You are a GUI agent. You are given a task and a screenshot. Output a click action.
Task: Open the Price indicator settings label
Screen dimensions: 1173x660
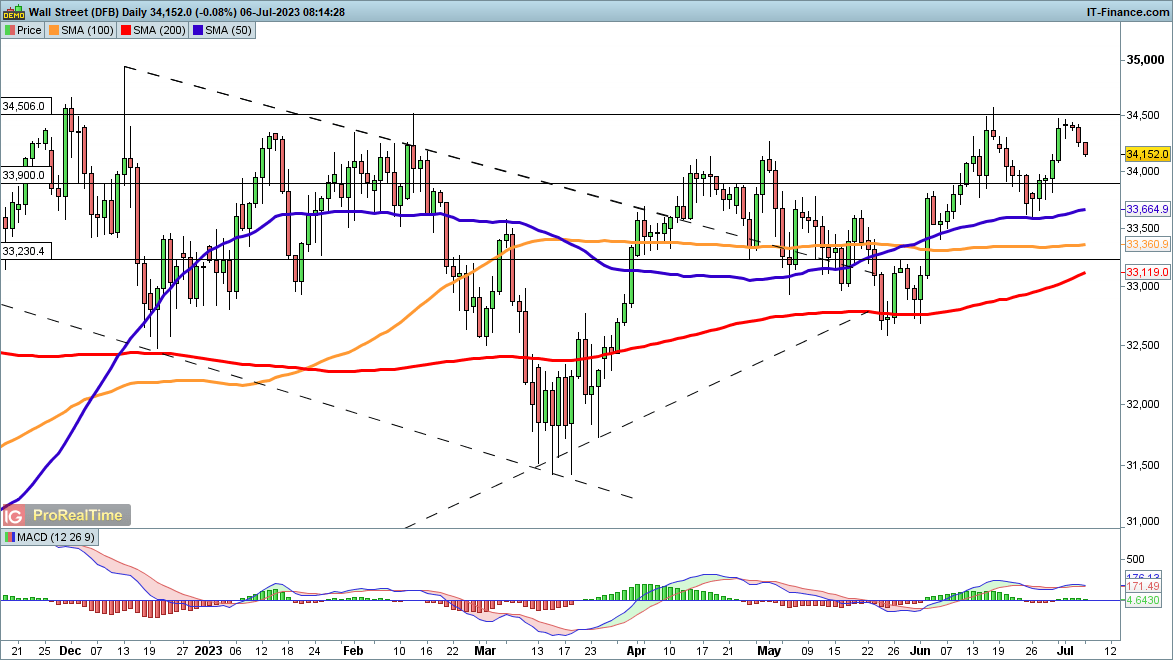pyautogui.click(x=29, y=30)
